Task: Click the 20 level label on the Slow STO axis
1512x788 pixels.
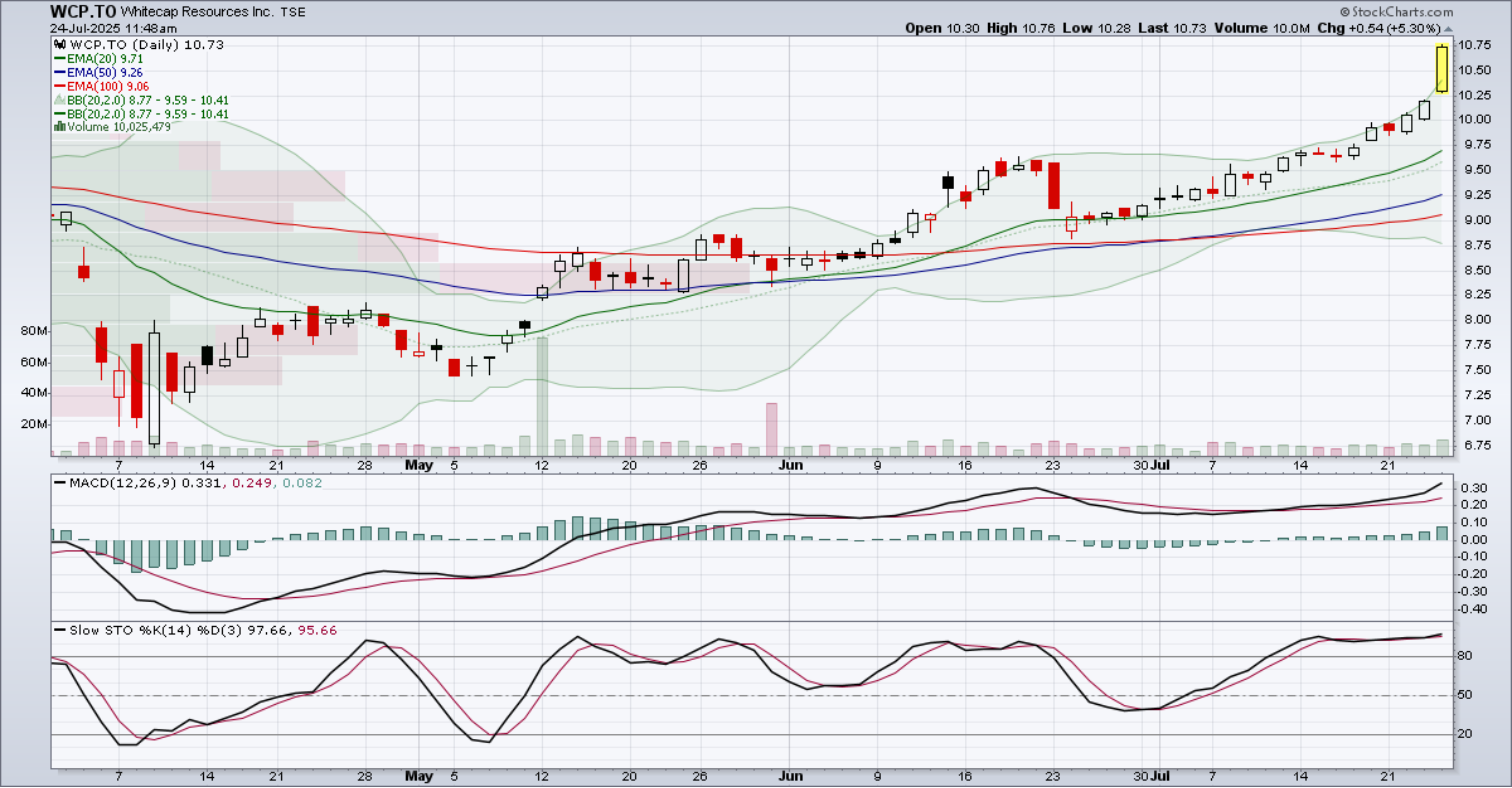Action: point(1467,735)
